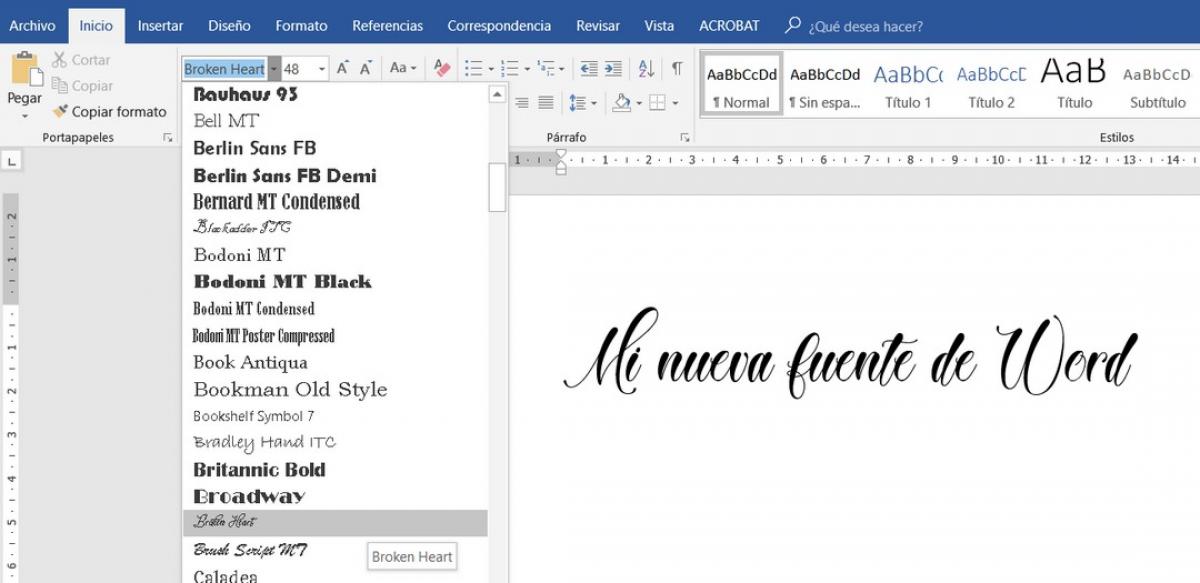Viewport: 1200px width, 583px height.
Task: Click the '¿Qué desea hacer?' search box
Action: (x=865, y=26)
